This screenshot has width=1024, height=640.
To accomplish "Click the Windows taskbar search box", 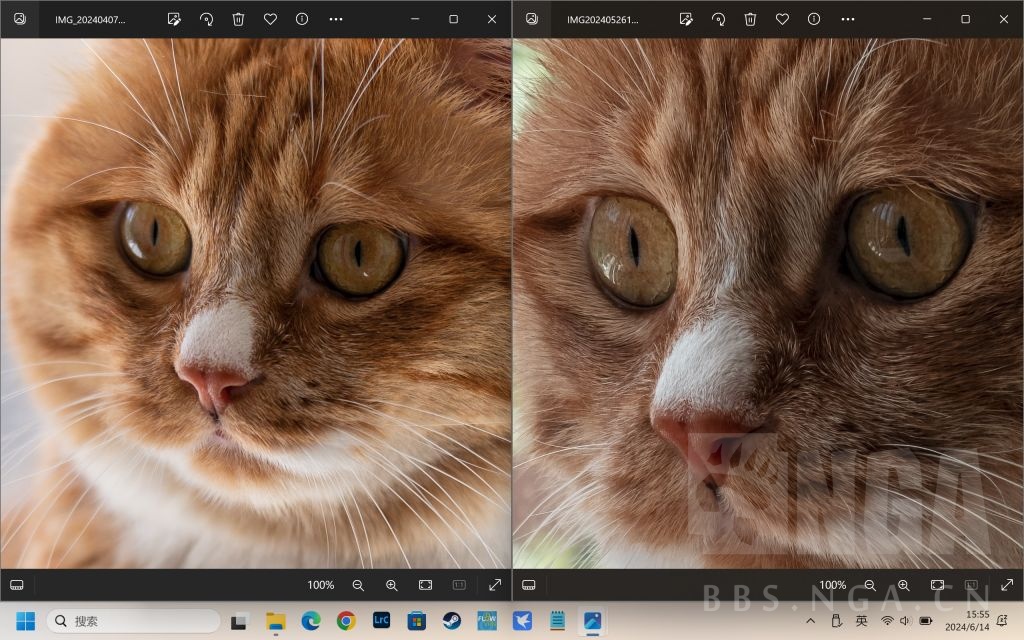I will point(133,621).
